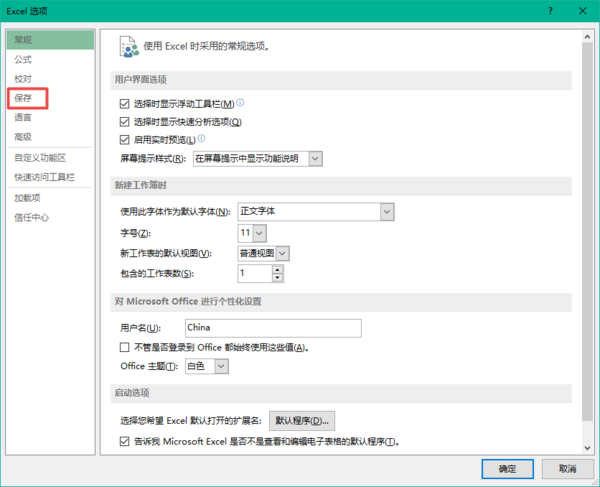Open the Office 主题 dropdown

coord(221,366)
